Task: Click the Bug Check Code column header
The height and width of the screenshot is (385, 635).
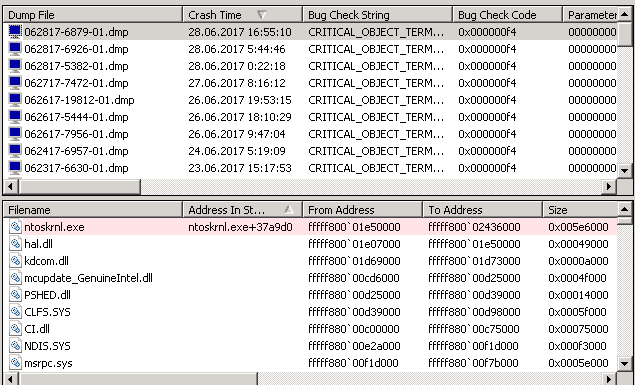Action: [x=507, y=15]
